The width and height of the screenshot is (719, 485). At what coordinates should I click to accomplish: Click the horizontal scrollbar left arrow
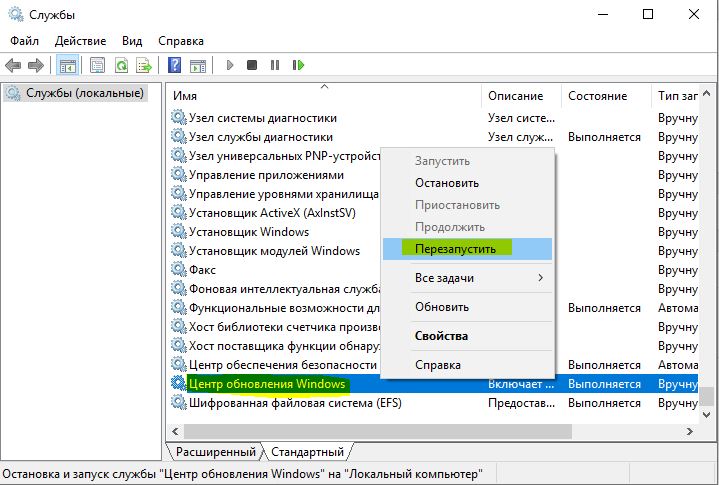pos(175,431)
